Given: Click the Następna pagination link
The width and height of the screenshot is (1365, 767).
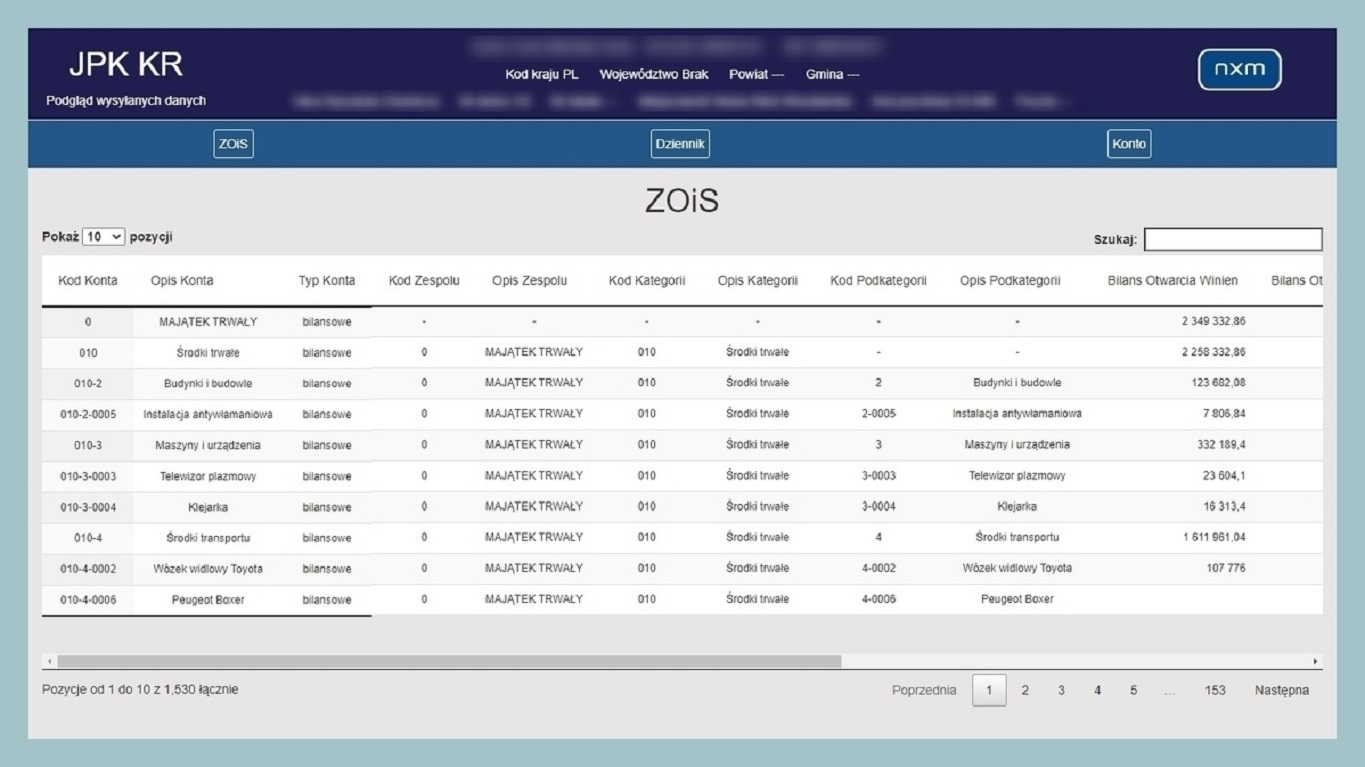Looking at the screenshot, I should [x=1281, y=690].
